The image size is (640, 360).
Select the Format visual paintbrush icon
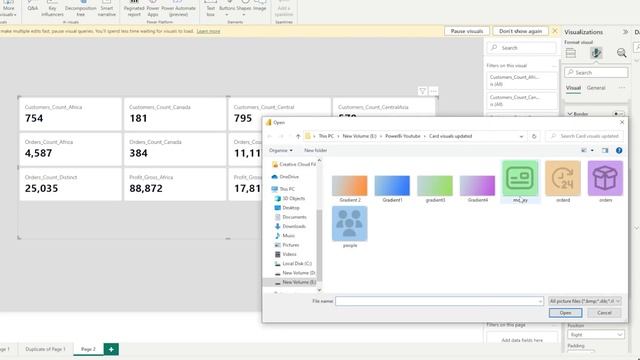596,53
